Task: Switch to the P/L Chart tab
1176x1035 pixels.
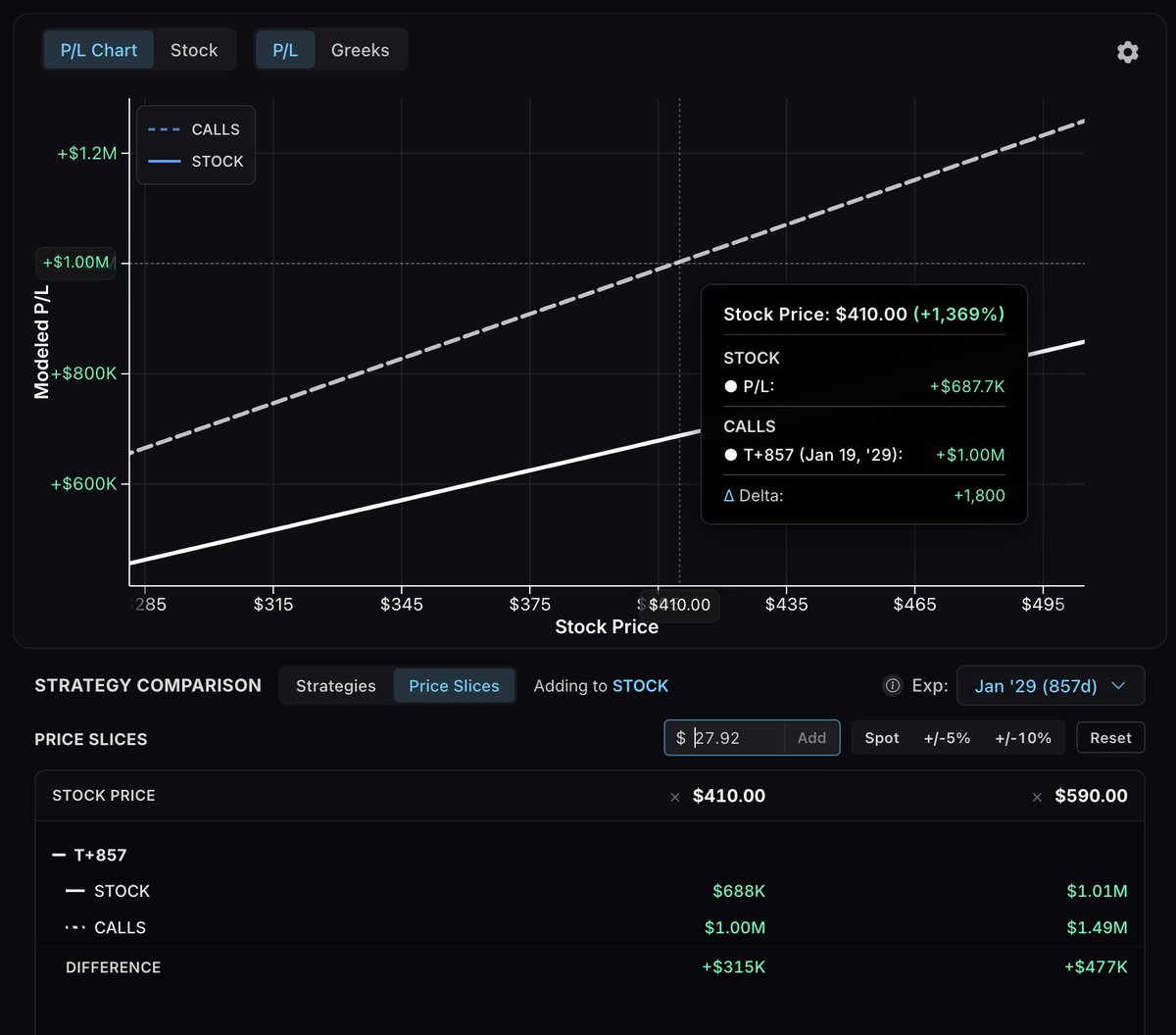Action: [99, 50]
